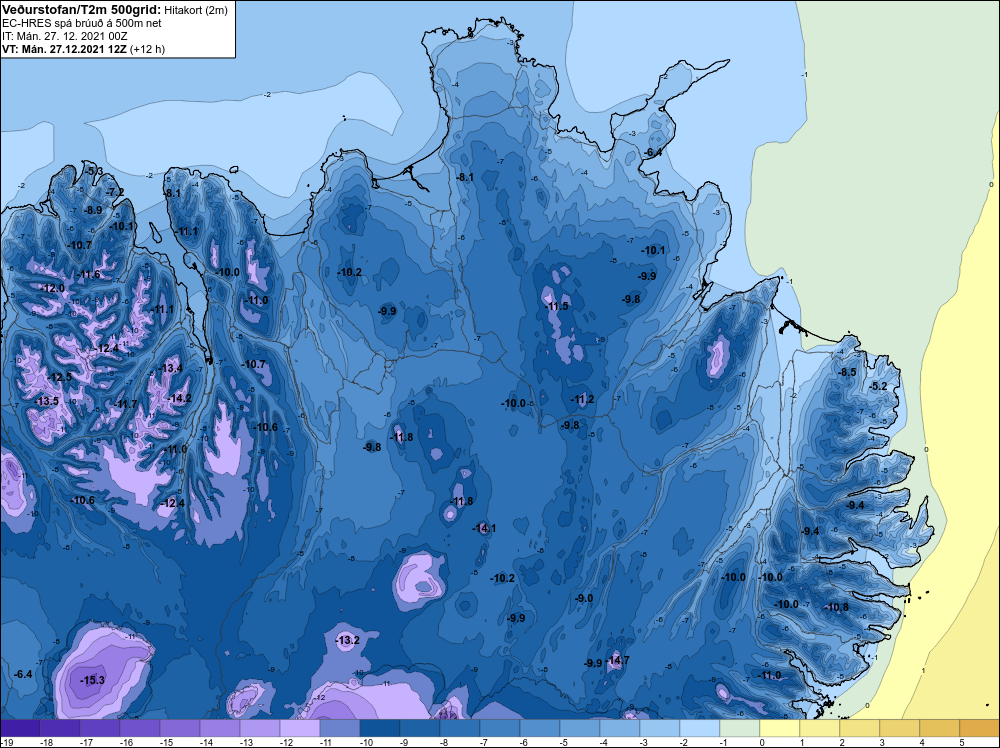Select the -3 legend label

pyautogui.click(x=644, y=742)
